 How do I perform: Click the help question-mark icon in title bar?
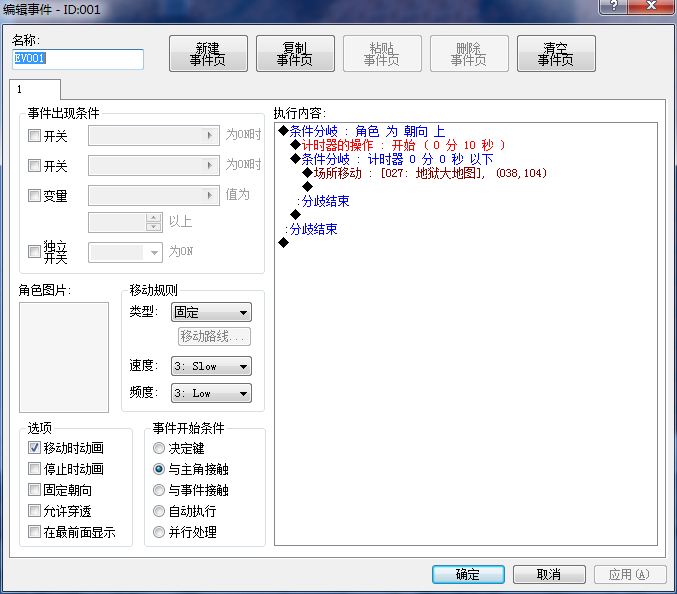(x=614, y=6)
